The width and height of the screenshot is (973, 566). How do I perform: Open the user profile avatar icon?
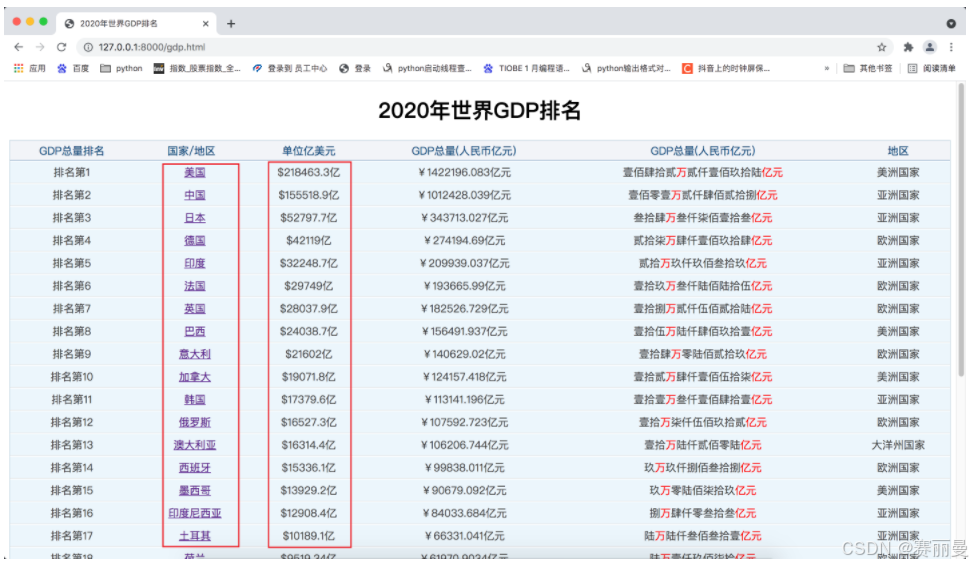point(930,47)
